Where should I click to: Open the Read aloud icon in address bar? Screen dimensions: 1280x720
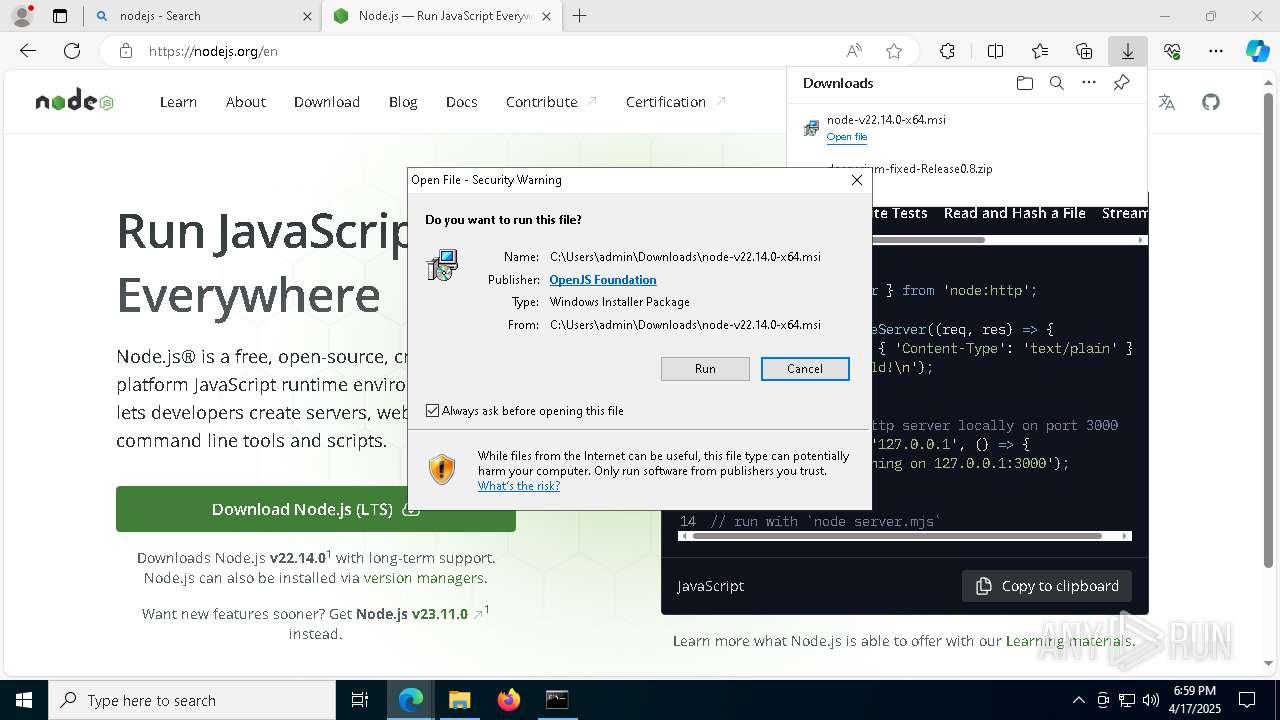[854, 51]
